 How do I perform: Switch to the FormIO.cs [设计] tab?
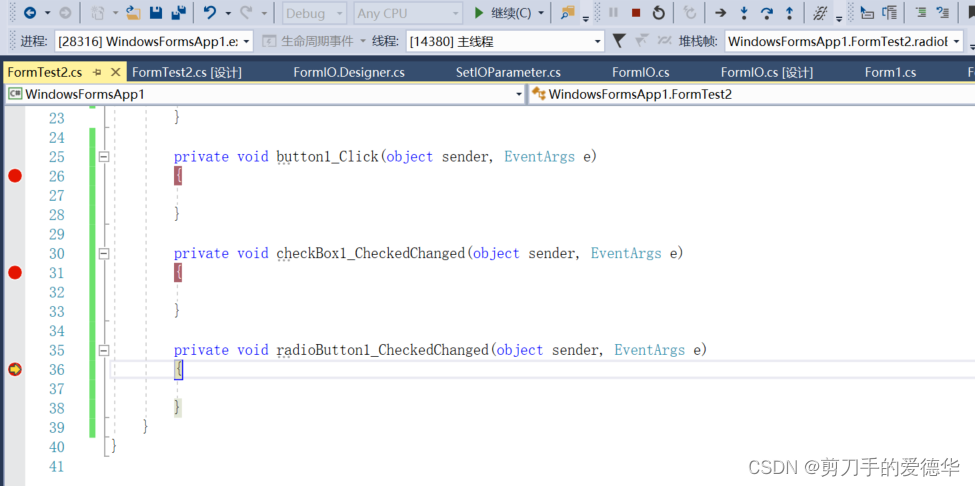tap(767, 73)
